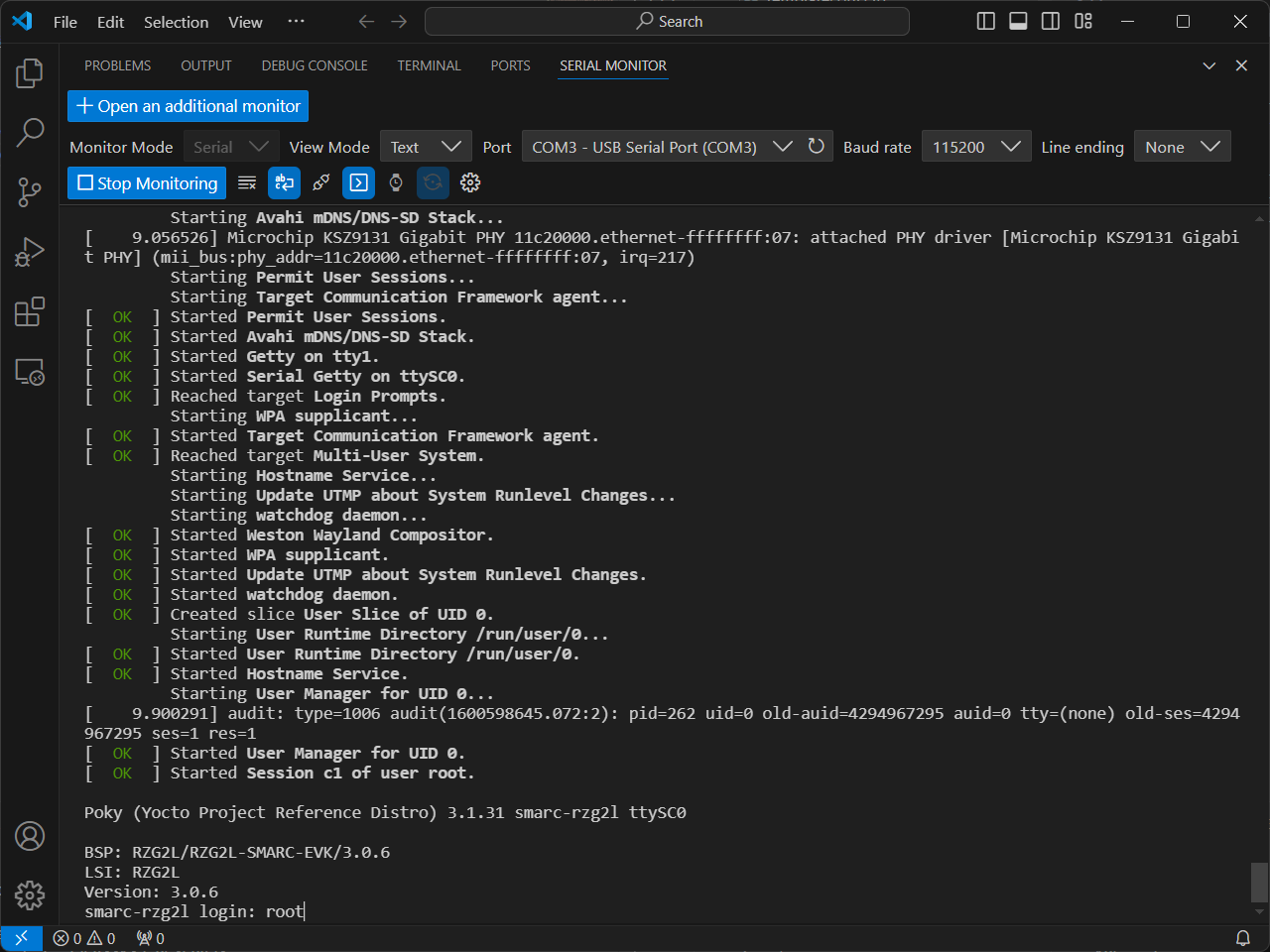The height and width of the screenshot is (952, 1270).
Task: Toggle terminal mode in monitor toolbar
Action: pos(358,182)
